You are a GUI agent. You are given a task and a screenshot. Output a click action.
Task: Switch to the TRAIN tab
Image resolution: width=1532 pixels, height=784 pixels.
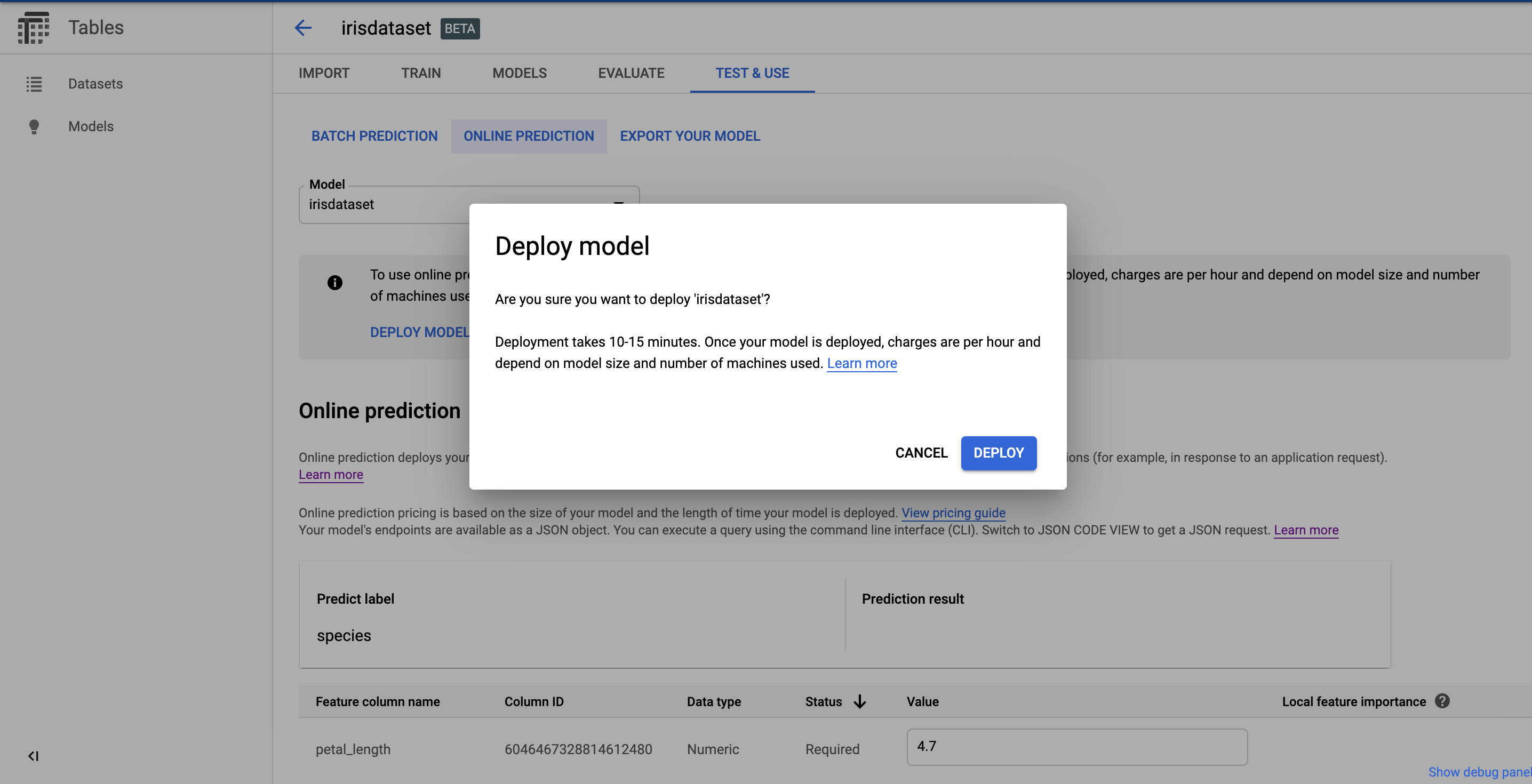tap(420, 73)
